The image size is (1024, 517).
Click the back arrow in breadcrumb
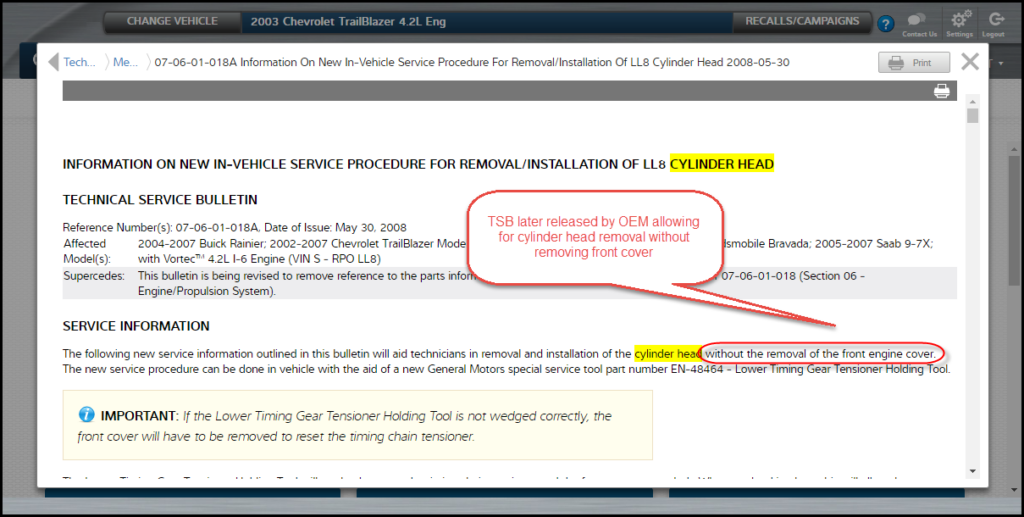pyautogui.click(x=53, y=62)
